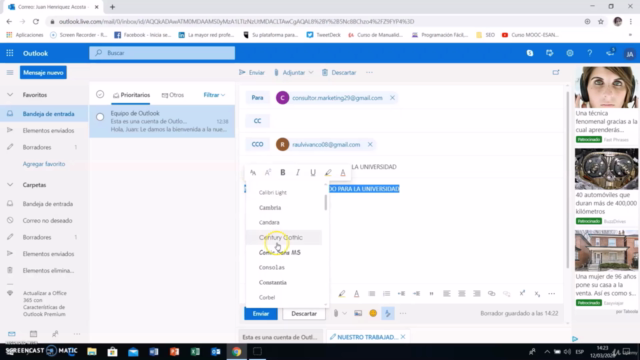Apply superscript formatting
The height and width of the screenshot is (360, 640).
522,293
